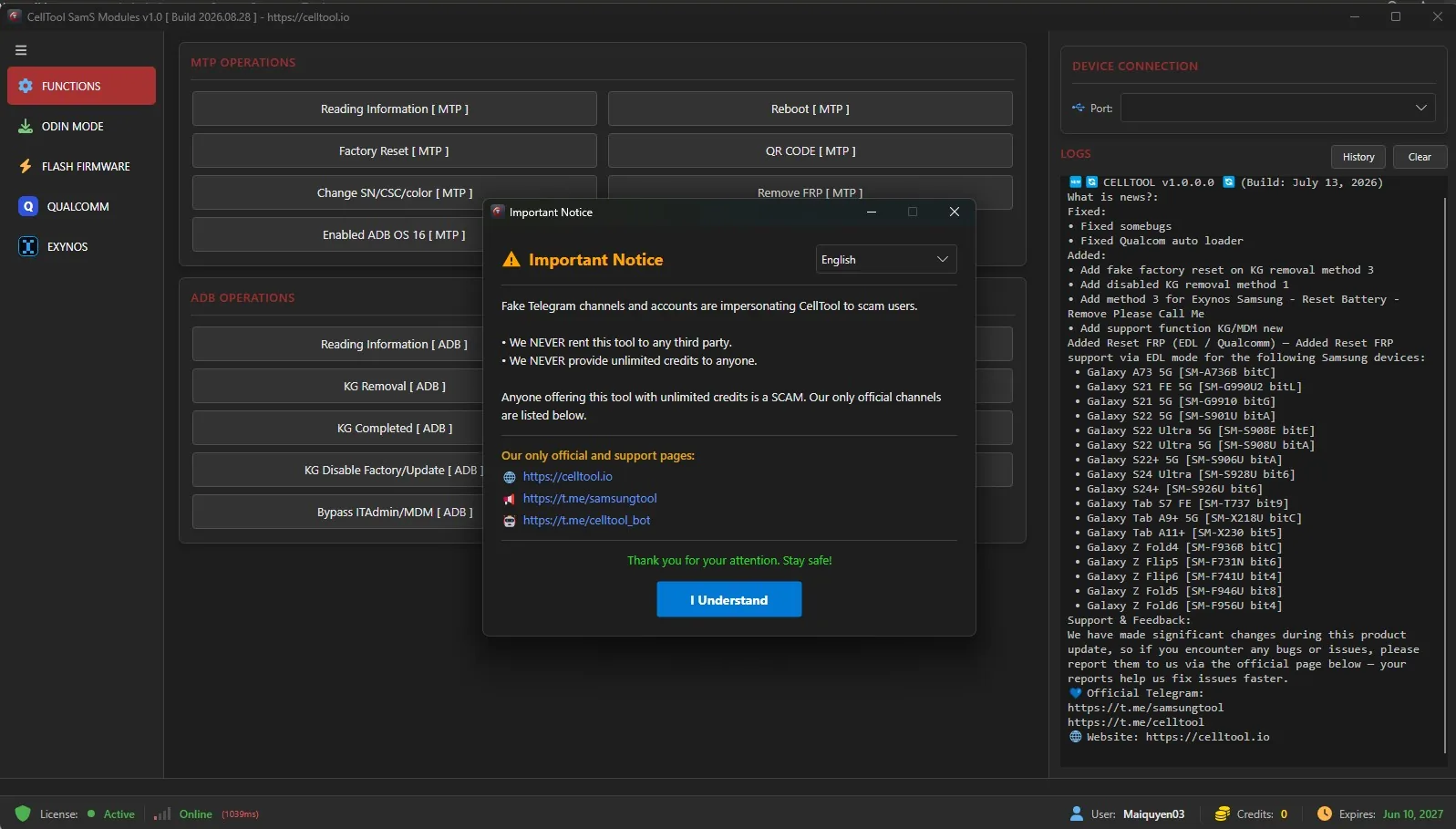
Task: Click the Qualcomm Q icon
Action: coord(28,206)
